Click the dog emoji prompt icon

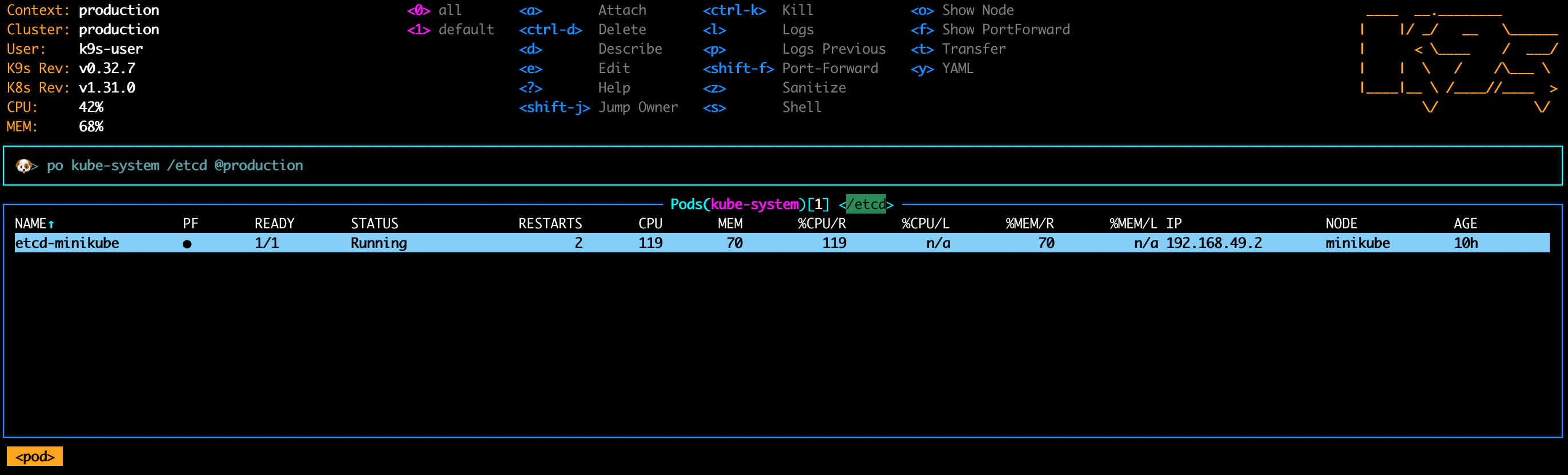click(24, 166)
